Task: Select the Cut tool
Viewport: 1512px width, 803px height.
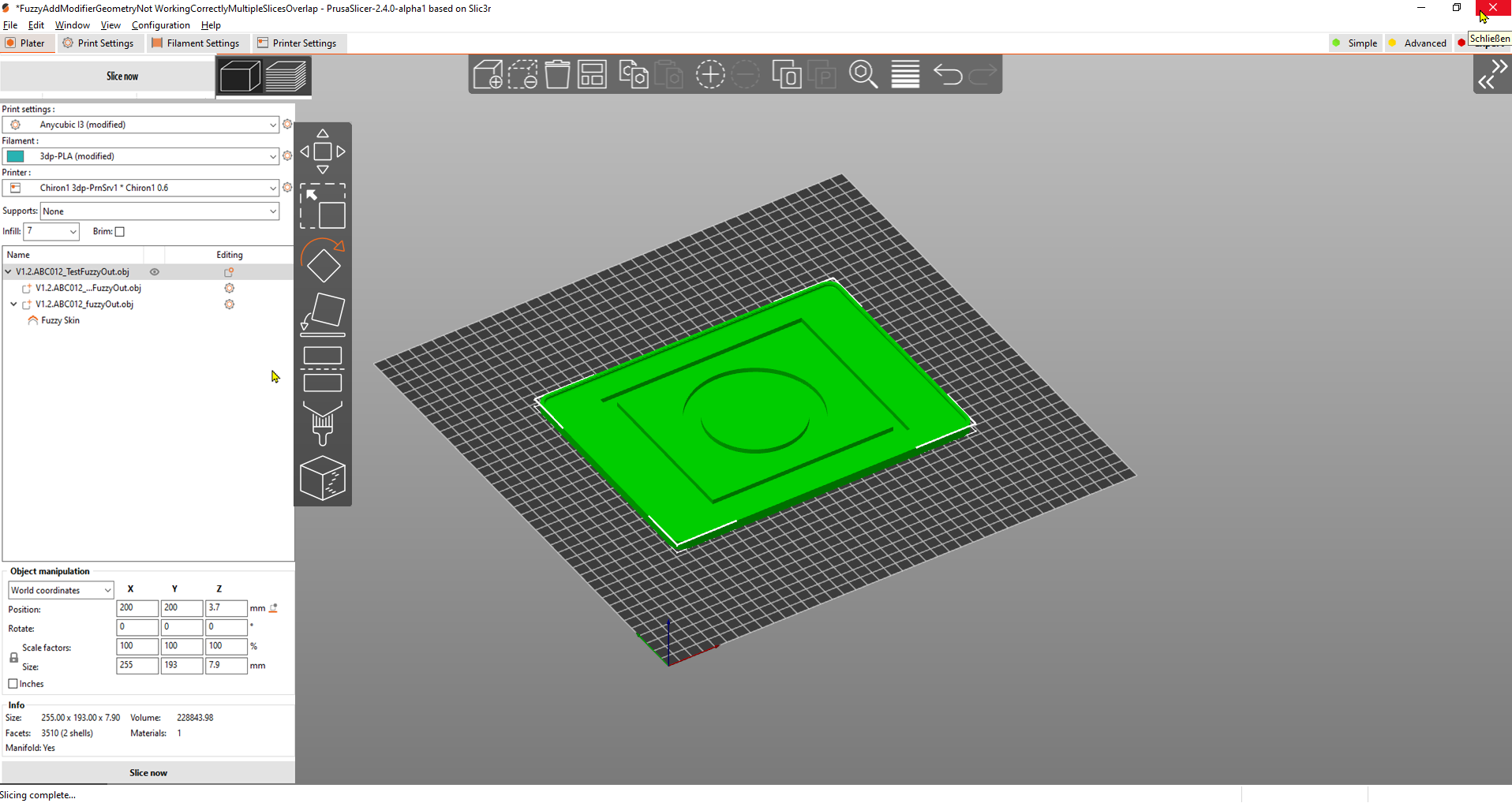Action: [323, 369]
